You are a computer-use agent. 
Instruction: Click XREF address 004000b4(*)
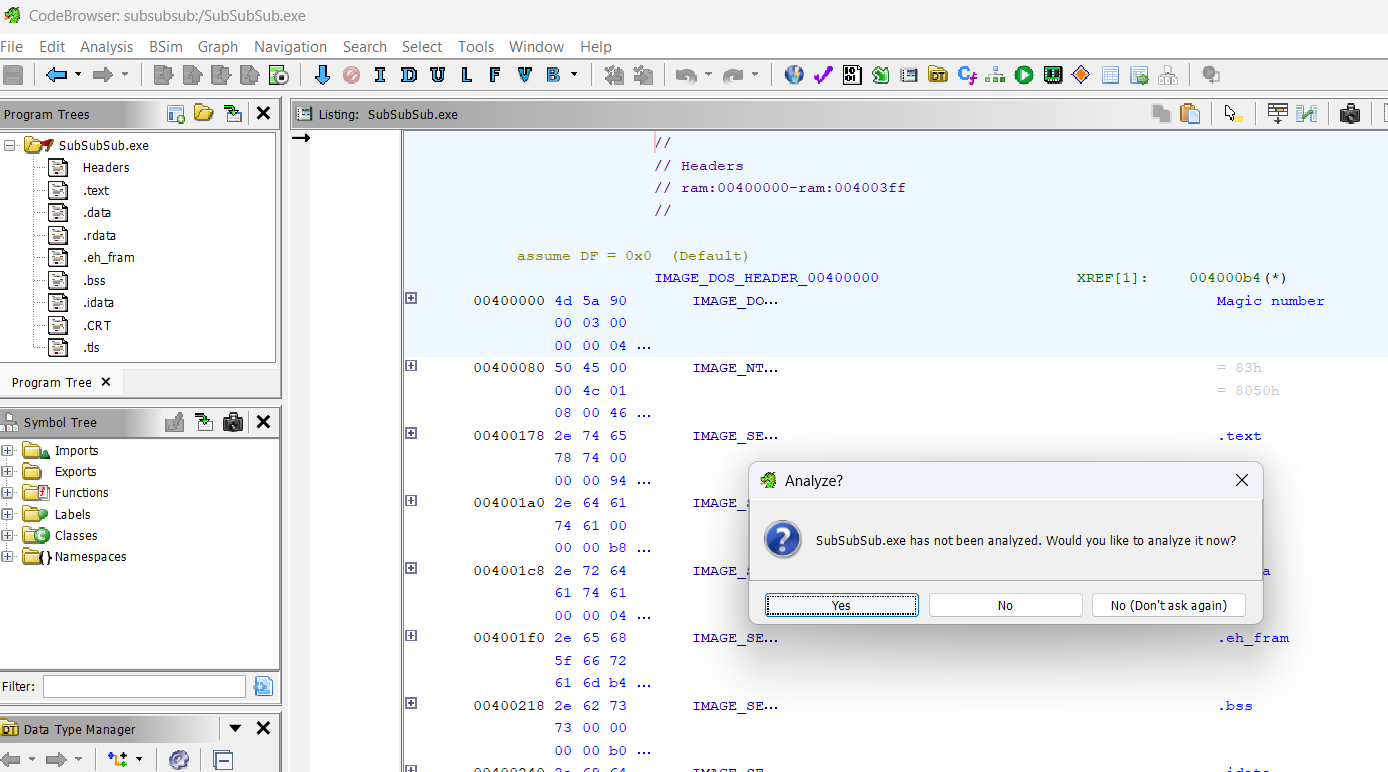1238,278
